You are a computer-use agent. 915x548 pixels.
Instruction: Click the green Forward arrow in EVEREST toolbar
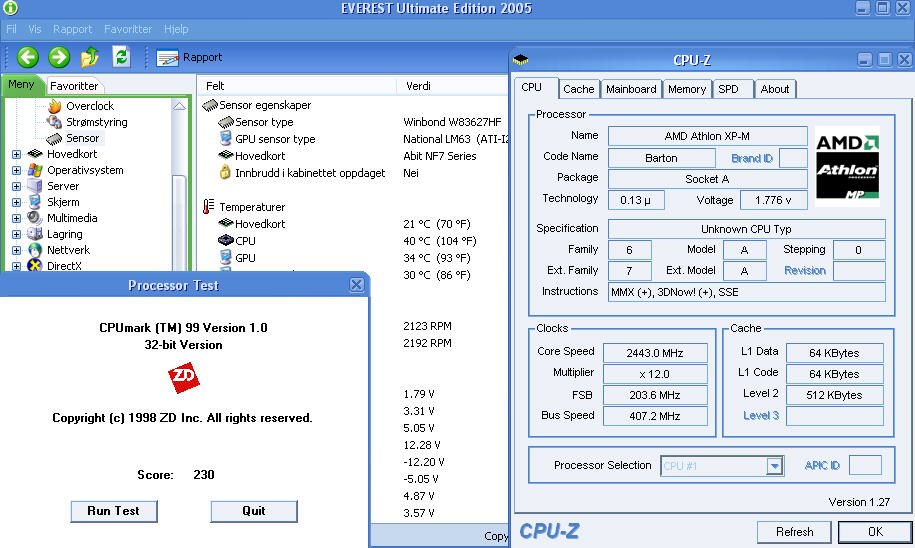point(59,57)
